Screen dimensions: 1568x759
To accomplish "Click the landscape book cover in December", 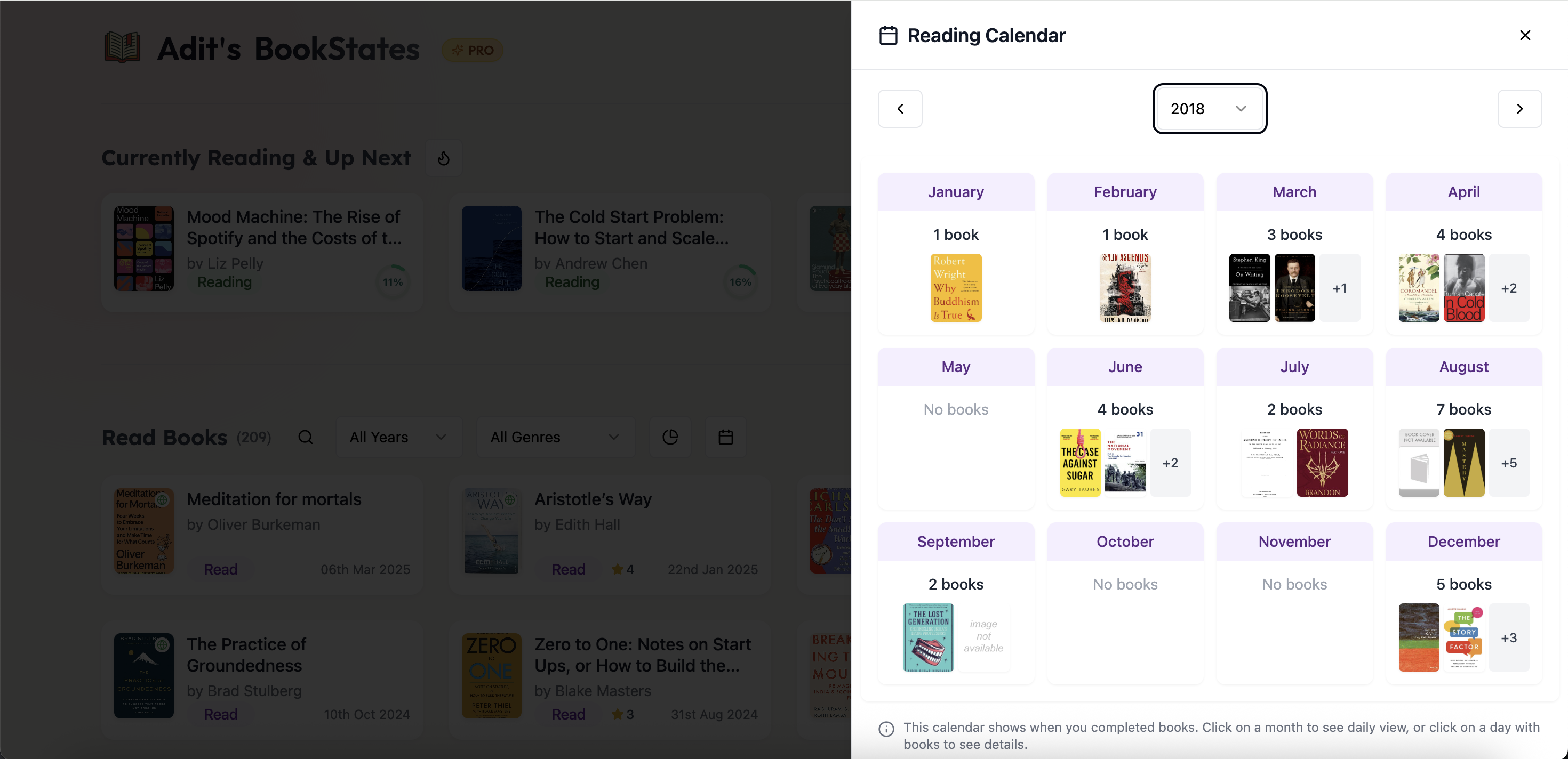I will point(1419,637).
